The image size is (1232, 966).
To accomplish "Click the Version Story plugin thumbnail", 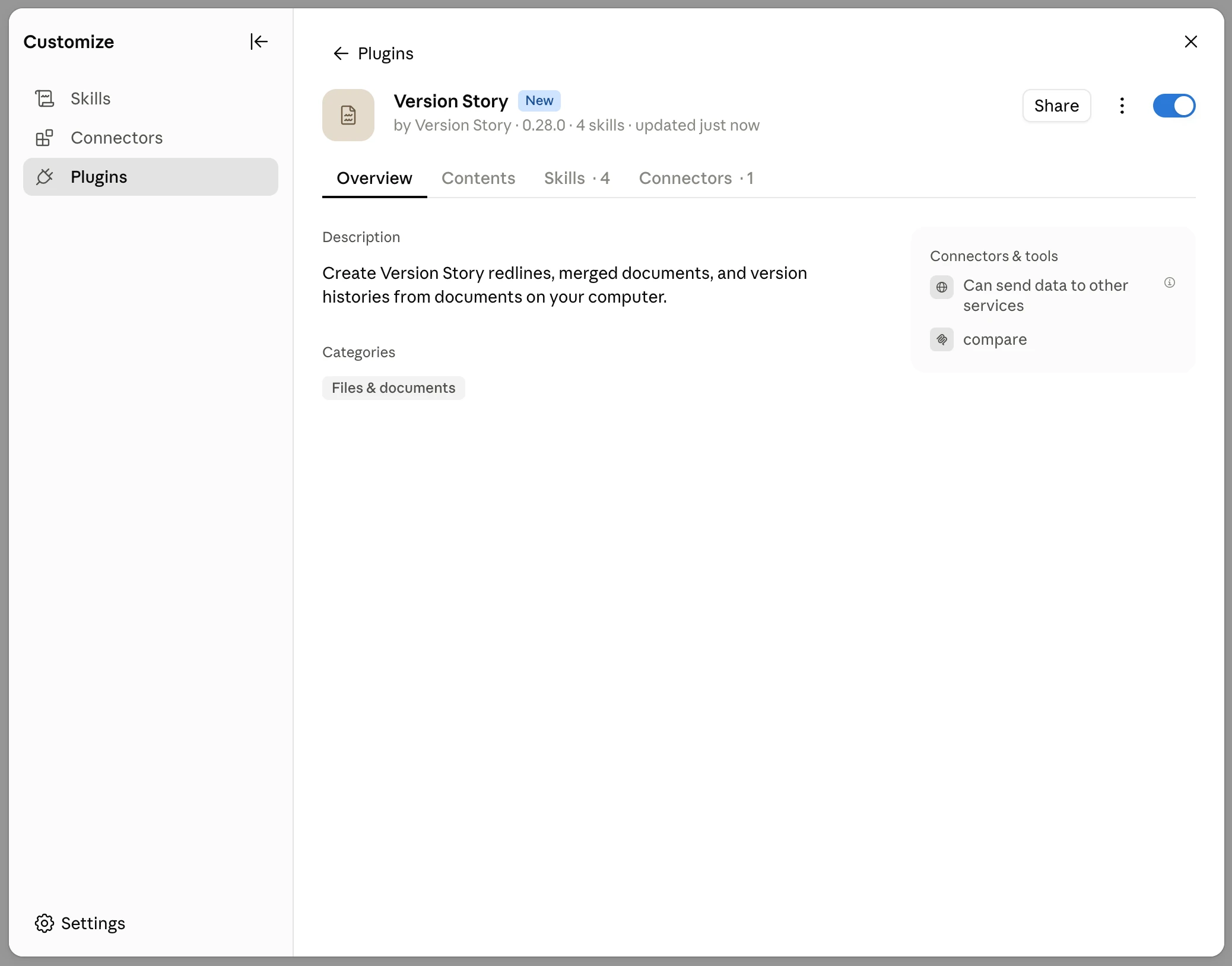I will pos(348,115).
